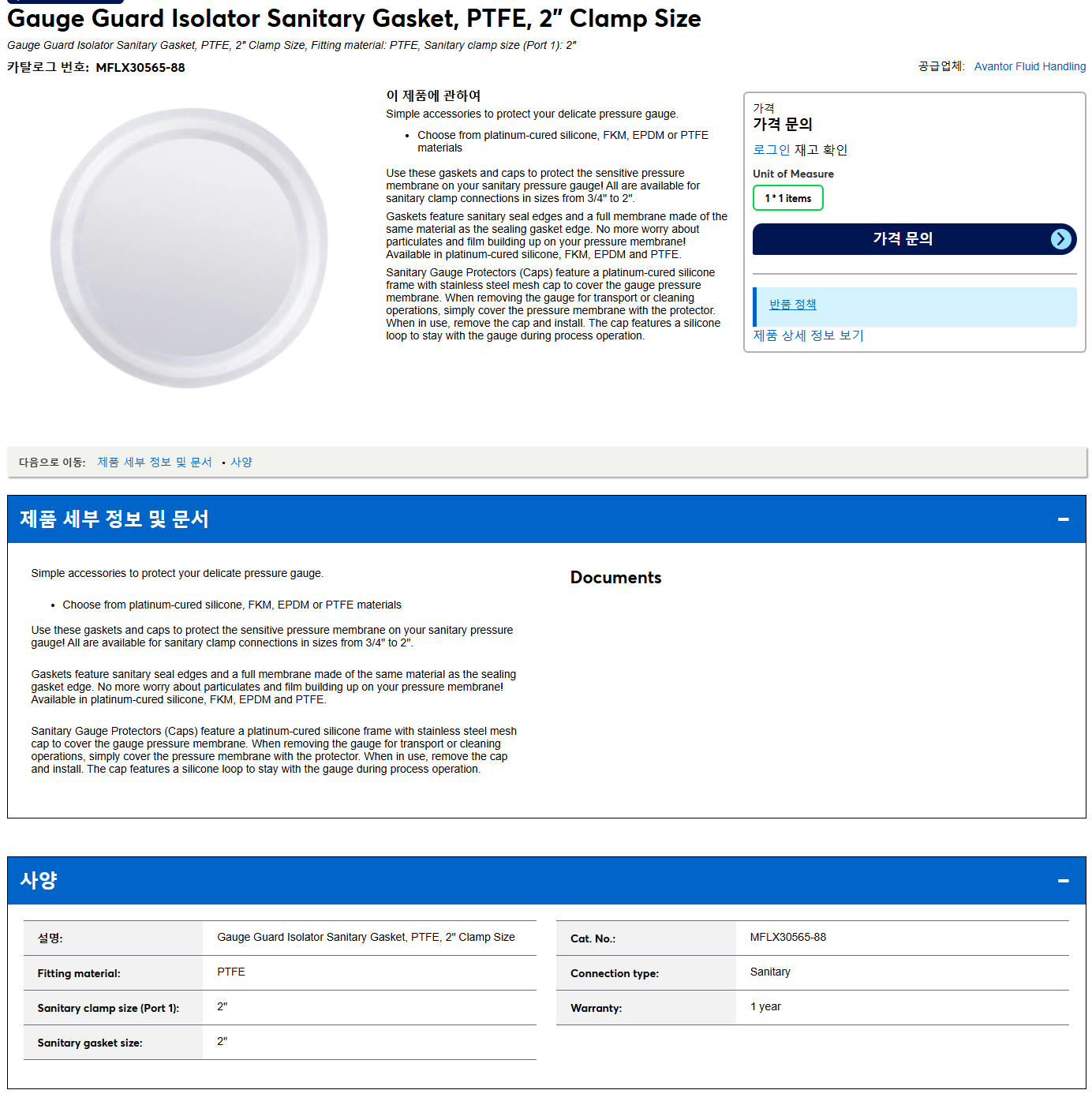This screenshot has width=1092, height=1105.
Task: Click the PTFE fitting material value
Action: pos(231,972)
